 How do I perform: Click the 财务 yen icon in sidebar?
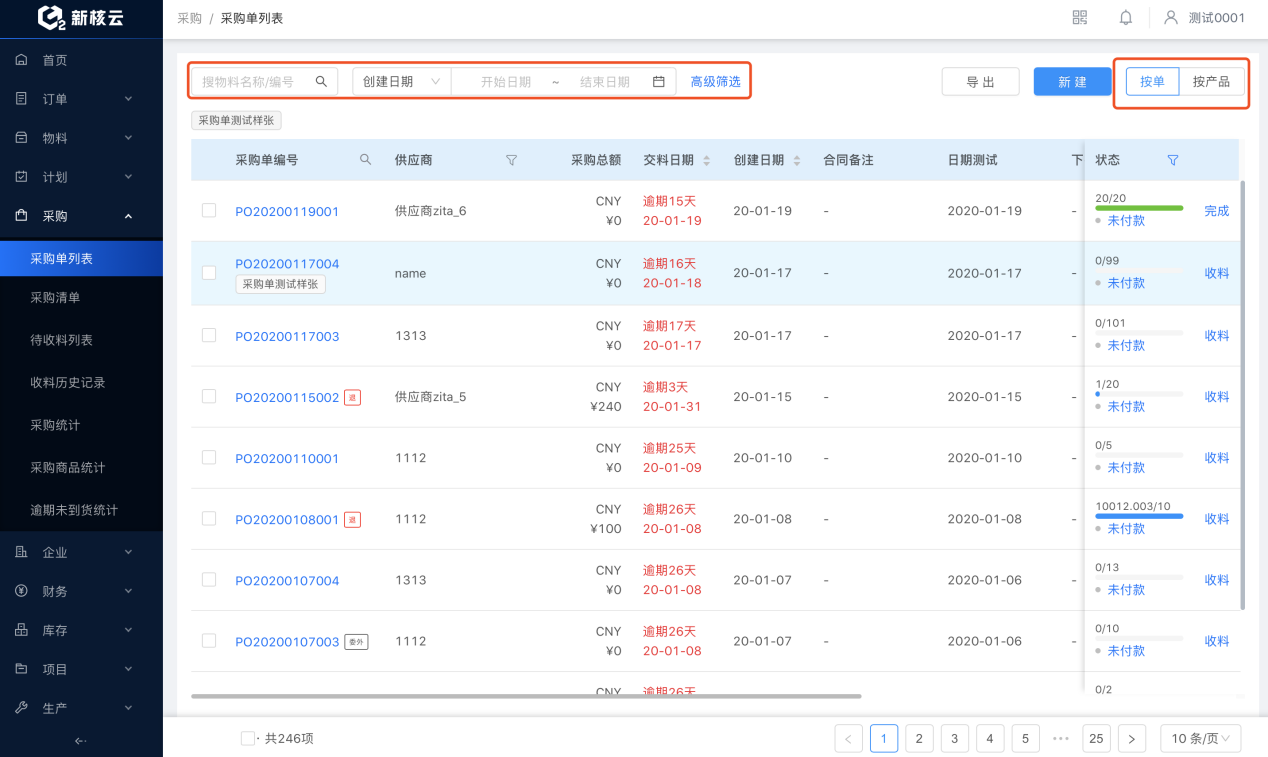tap(22, 591)
